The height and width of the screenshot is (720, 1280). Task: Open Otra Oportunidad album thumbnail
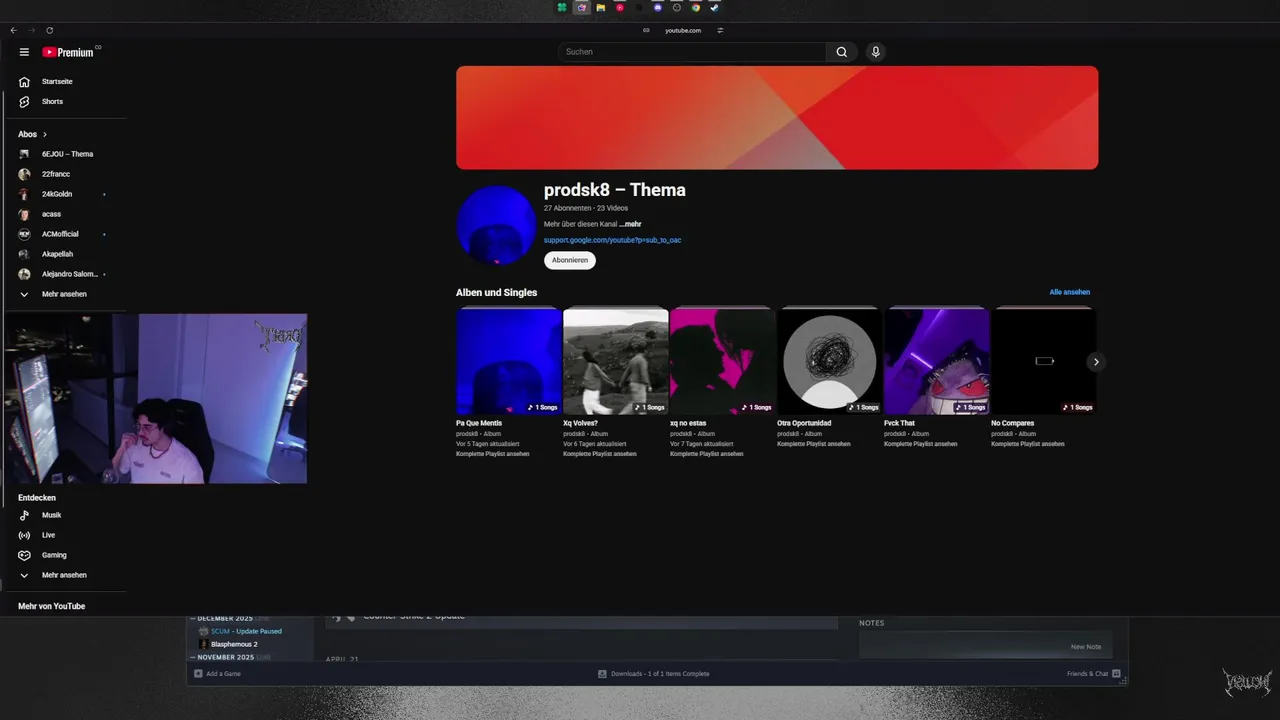point(830,361)
